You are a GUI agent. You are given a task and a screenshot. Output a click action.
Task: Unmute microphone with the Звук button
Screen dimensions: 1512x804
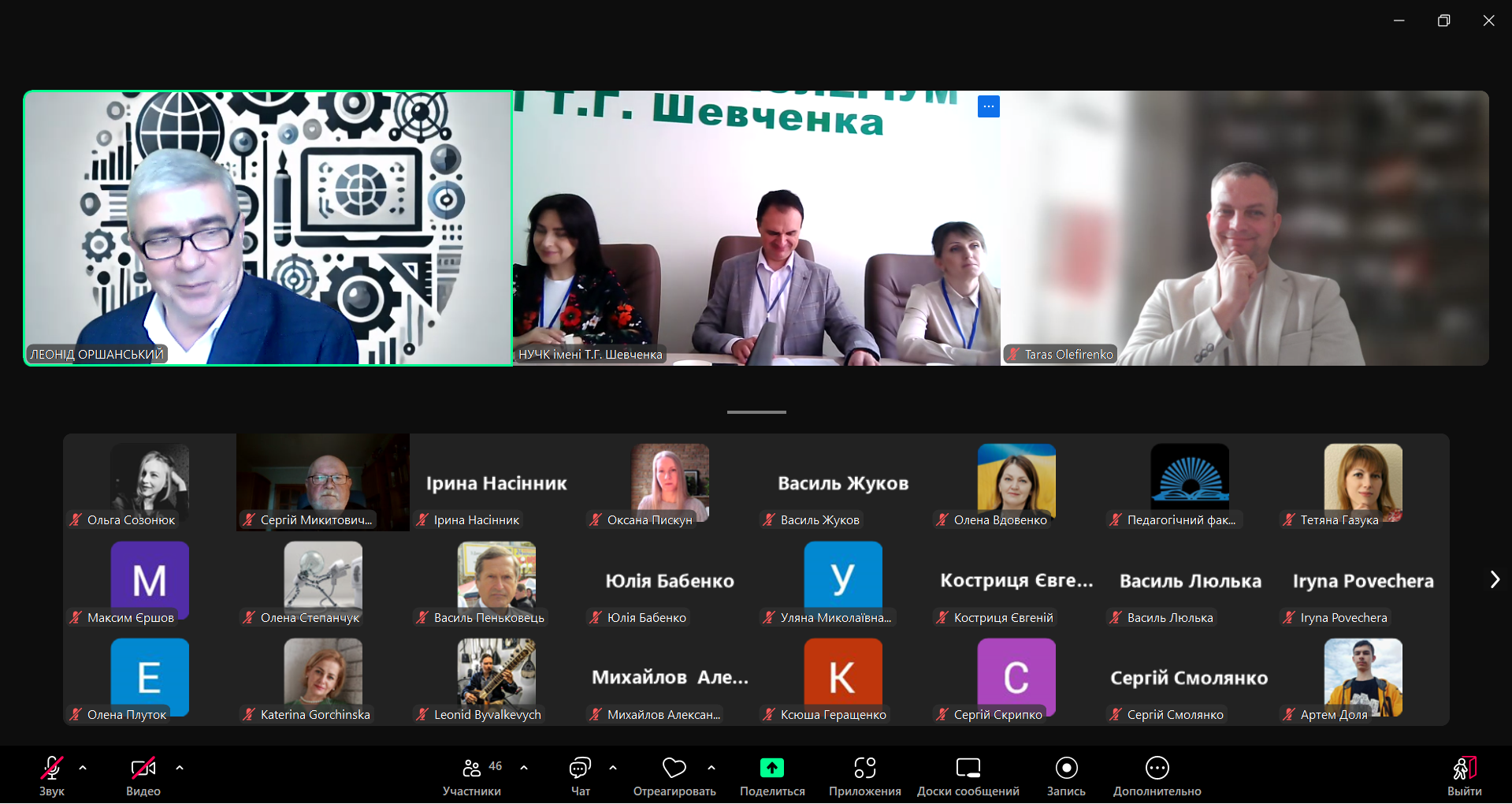(52, 769)
